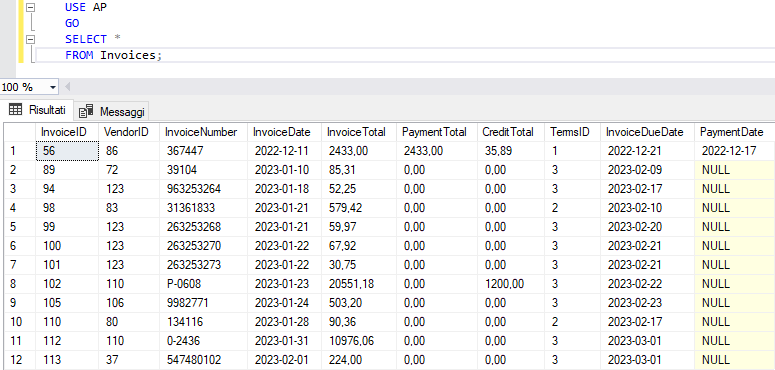Click the InvoiceTotal cell 20551,18

(359, 284)
